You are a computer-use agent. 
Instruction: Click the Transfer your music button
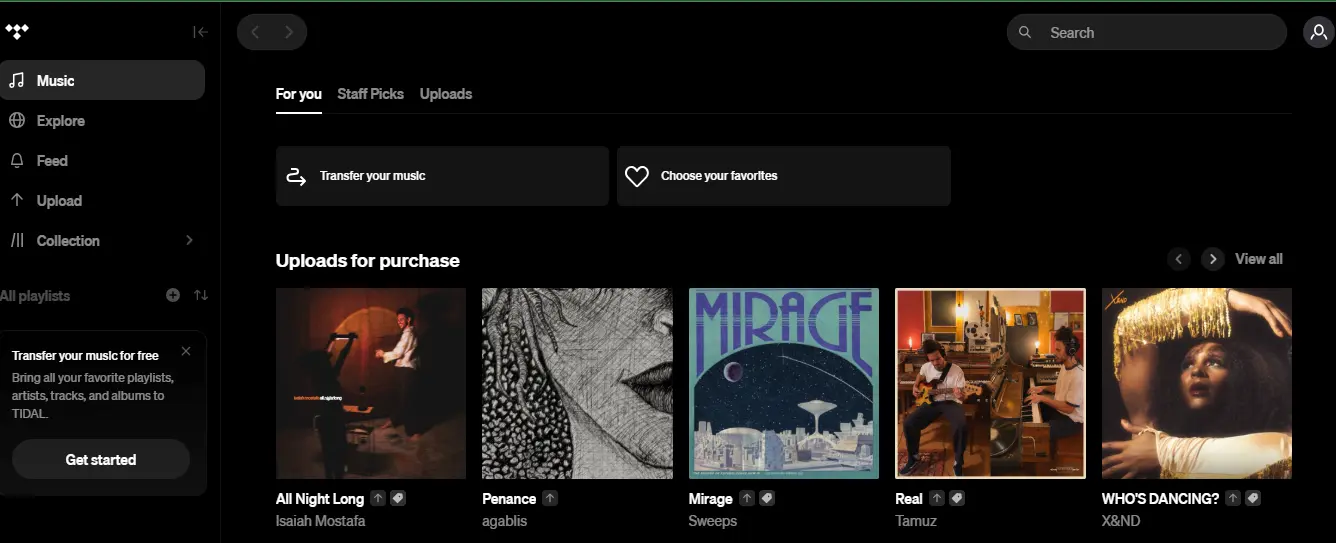pos(442,176)
